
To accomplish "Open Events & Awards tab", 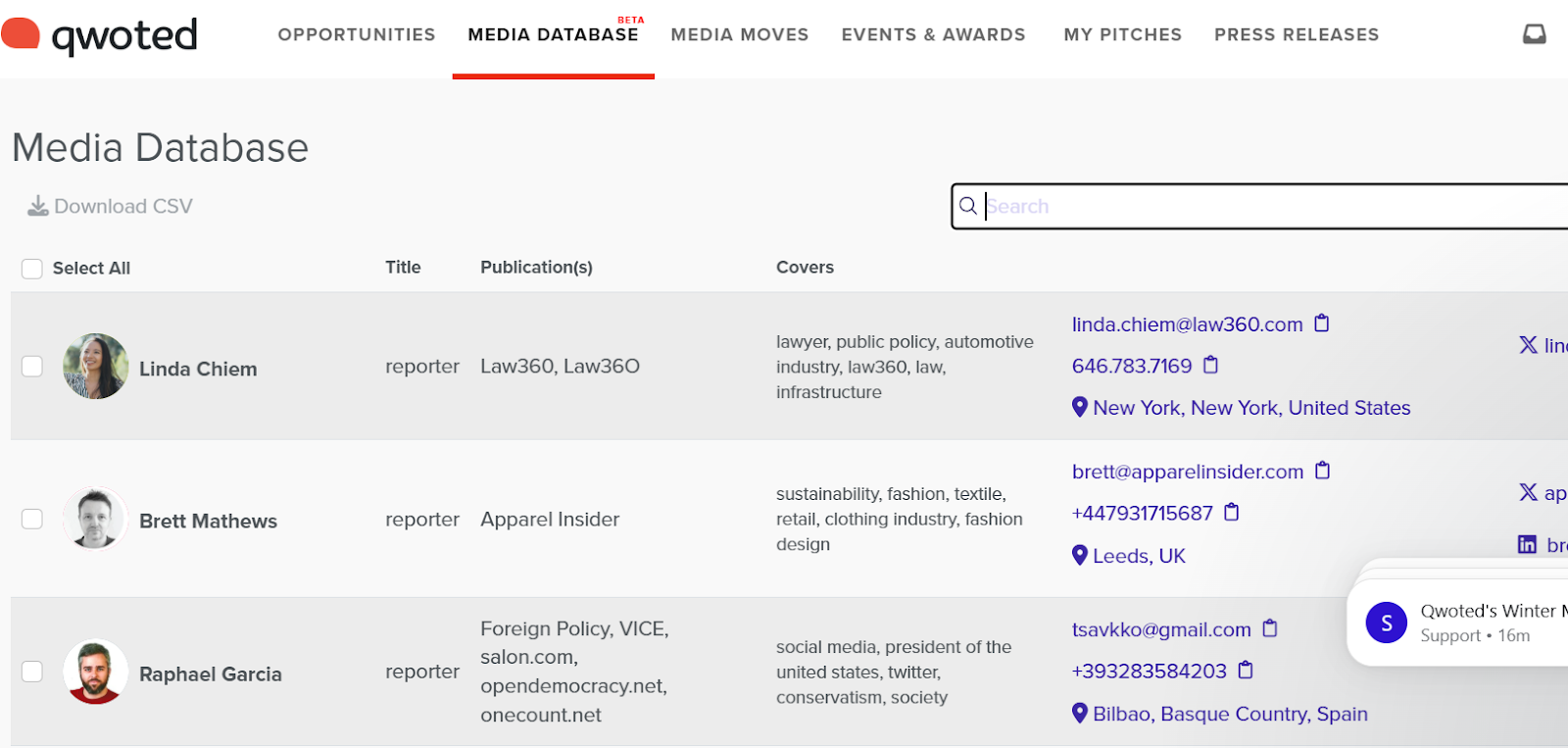I will 934,35.
